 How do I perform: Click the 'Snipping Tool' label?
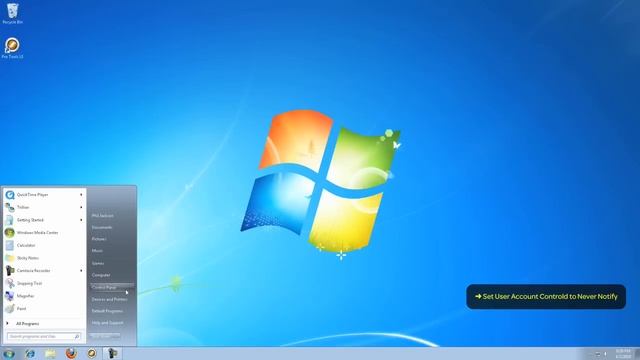click(29, 283)
